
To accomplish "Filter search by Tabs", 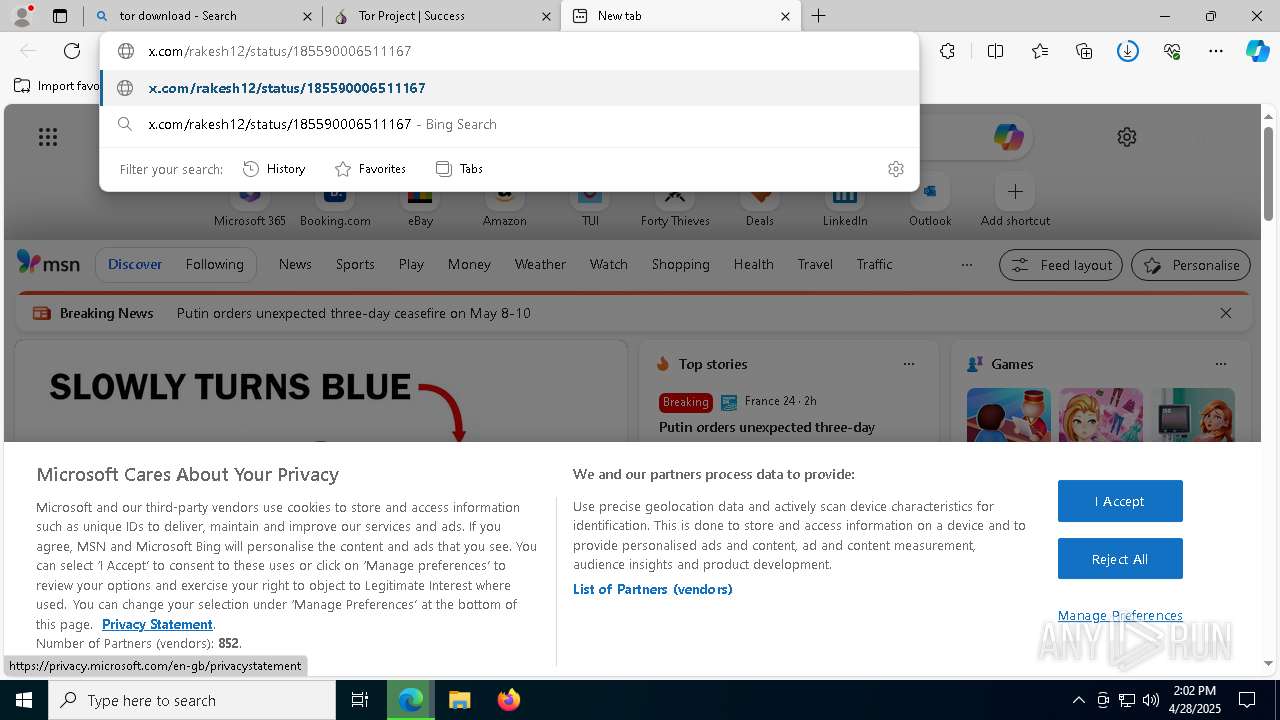I will pyautogui.click(x=459, y=169).
